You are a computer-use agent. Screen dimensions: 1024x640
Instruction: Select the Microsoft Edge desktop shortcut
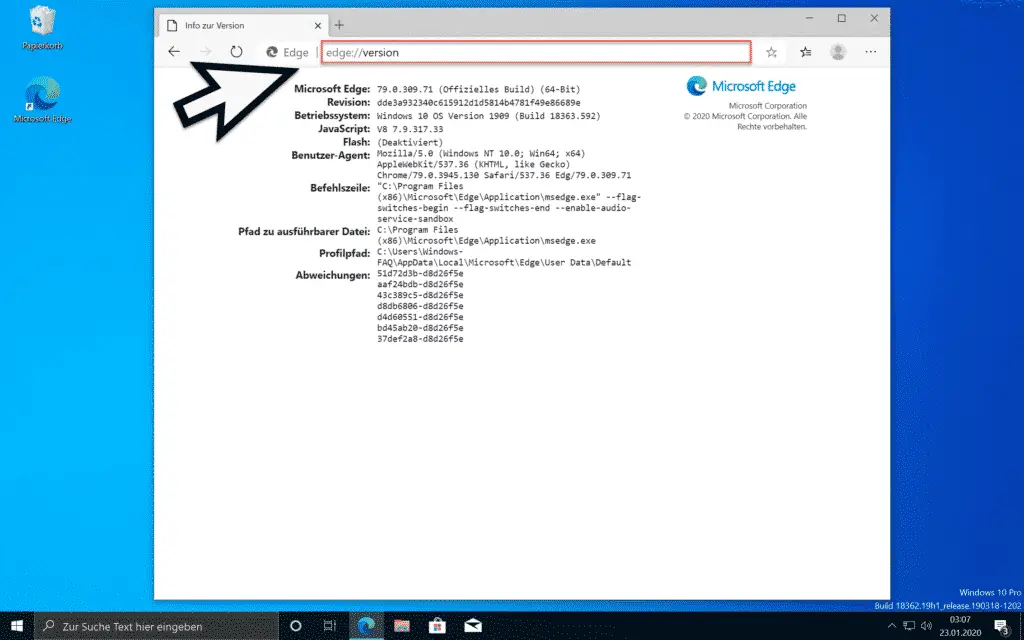point(42,100)
